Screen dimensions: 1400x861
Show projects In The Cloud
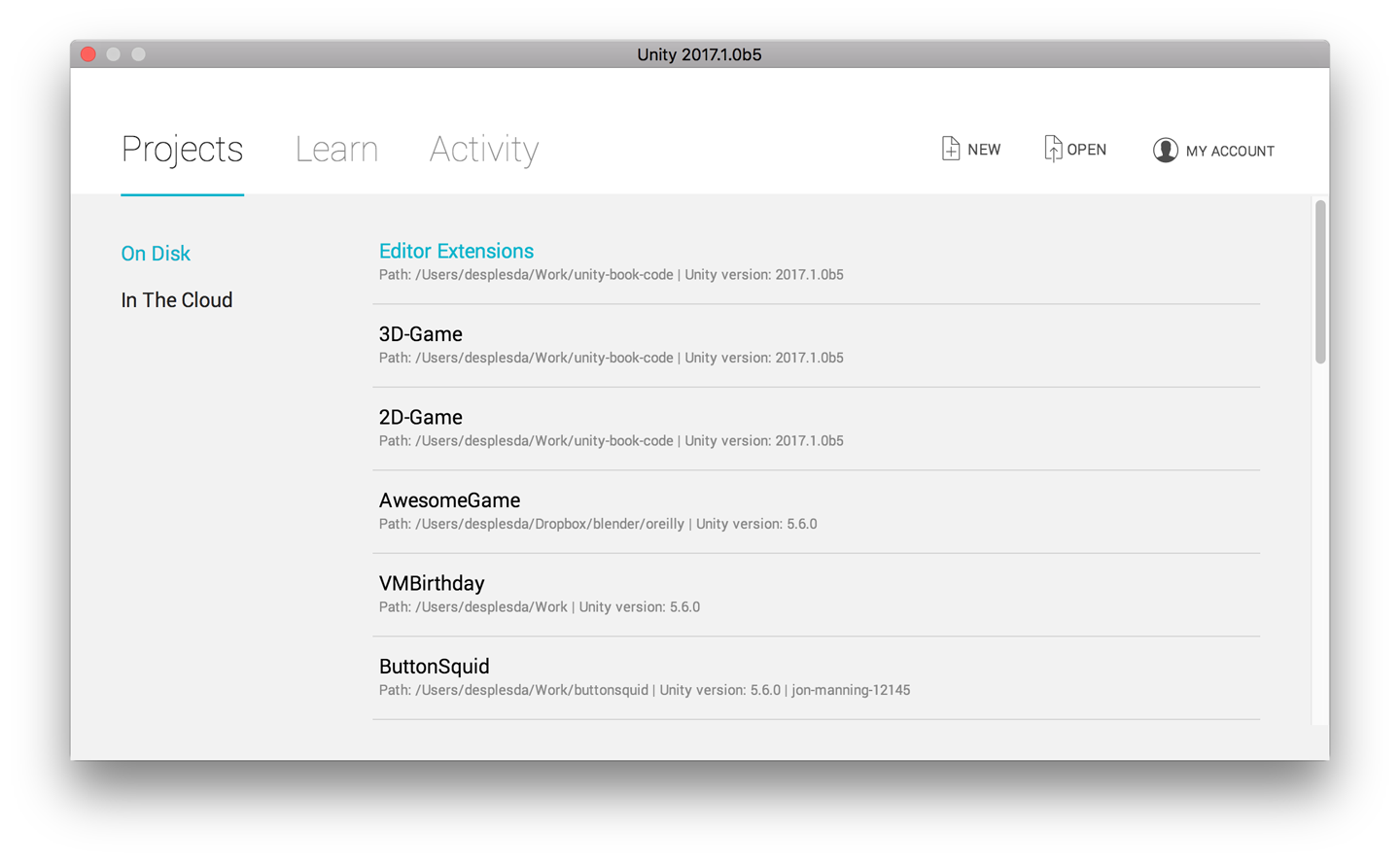coord(177,300)
